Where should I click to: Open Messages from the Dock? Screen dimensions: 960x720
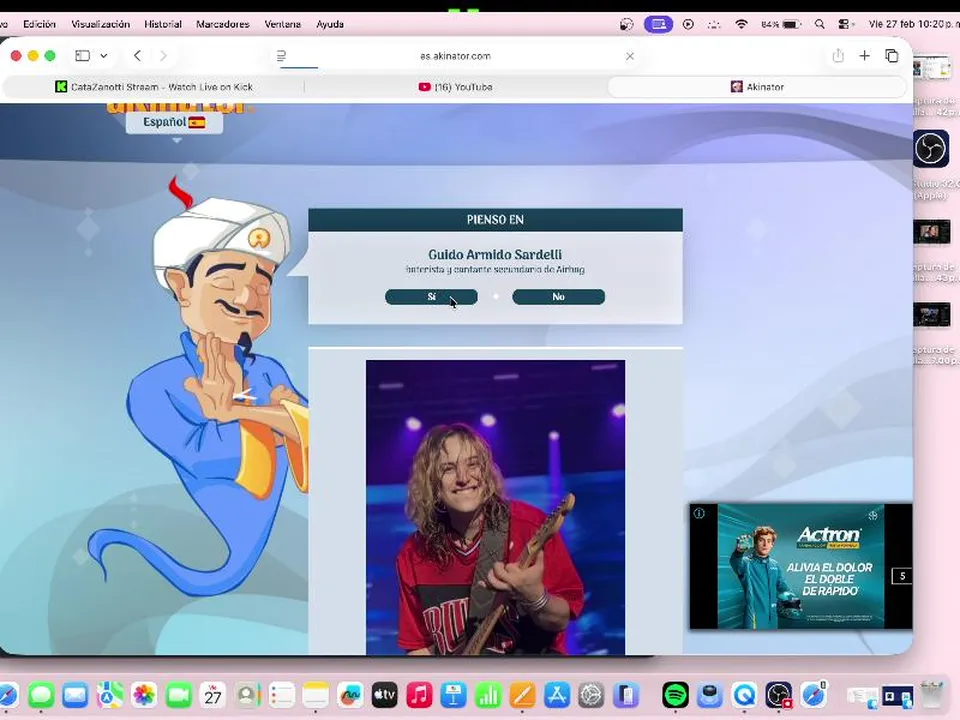[x=41, y=696]
